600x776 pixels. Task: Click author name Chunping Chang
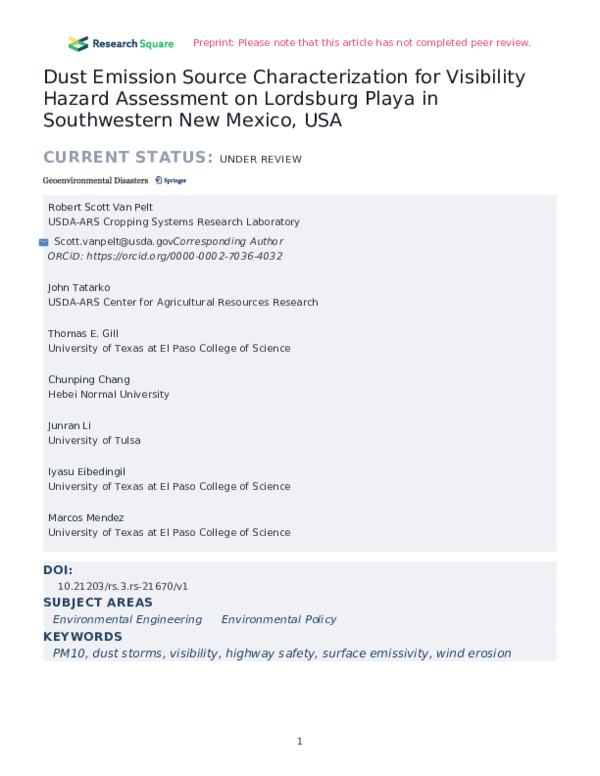click(x=89, y=379)
